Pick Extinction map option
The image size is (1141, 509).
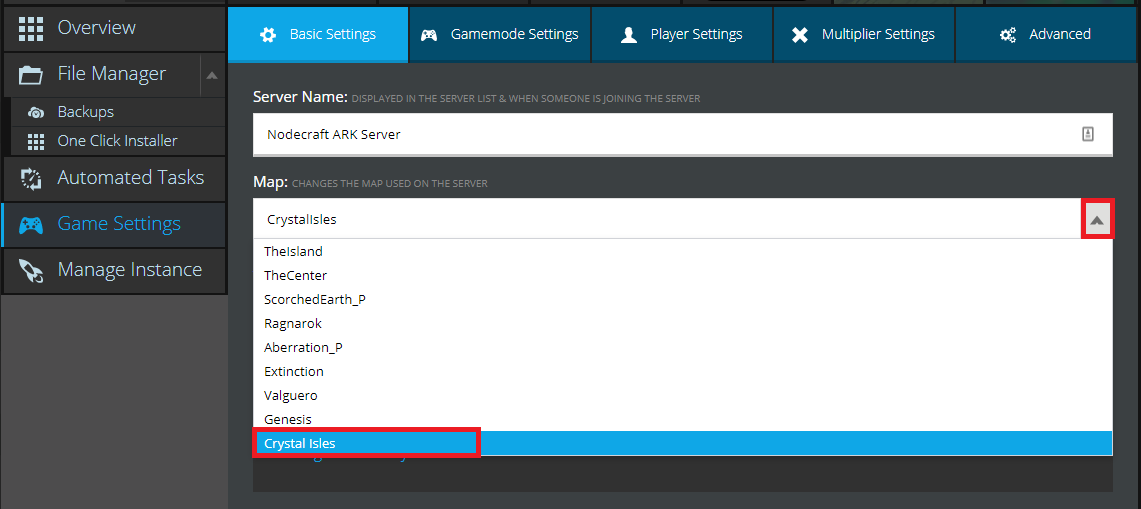pos(683,371)
